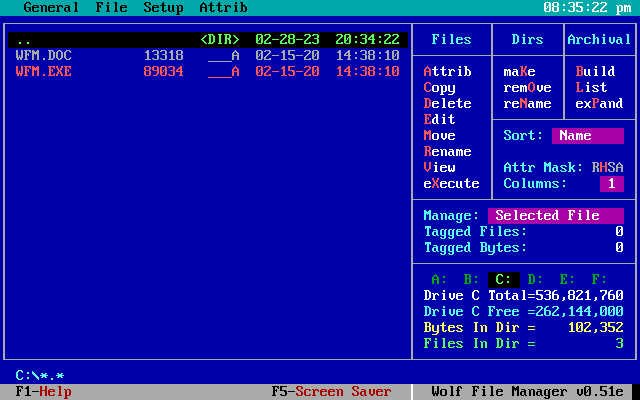Click maKe directory command
The width and height of the screenshot is (640, 400).
coord(519,72)
